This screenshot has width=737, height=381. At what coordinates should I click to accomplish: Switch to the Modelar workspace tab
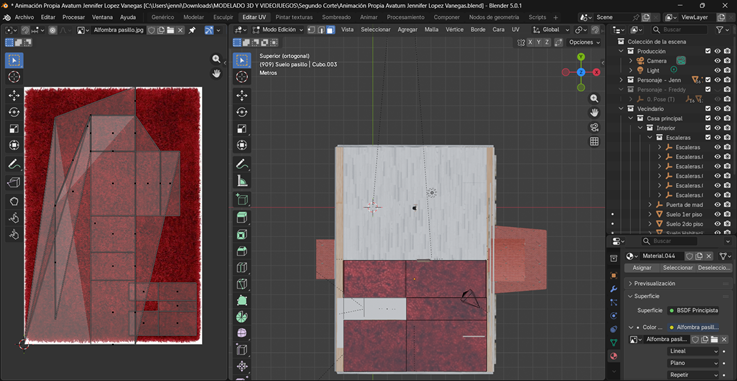pos(193,17)
